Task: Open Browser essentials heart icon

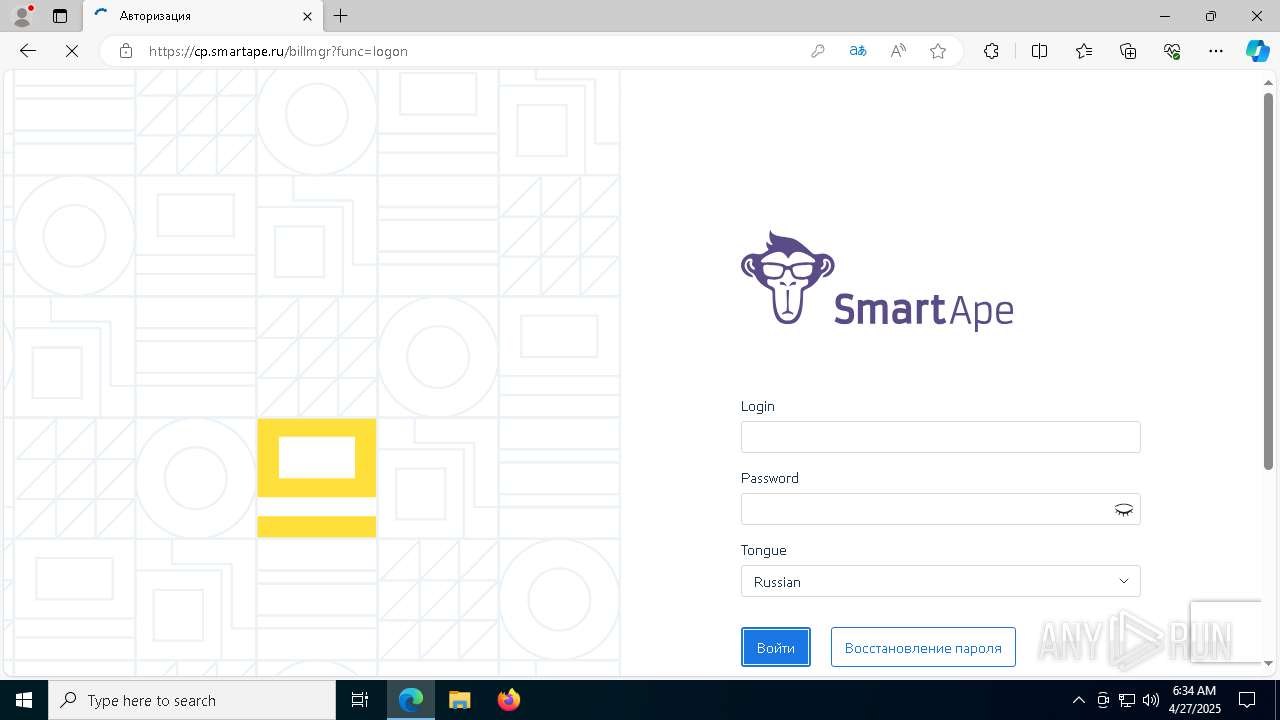Action: (x=1172, y=51)
